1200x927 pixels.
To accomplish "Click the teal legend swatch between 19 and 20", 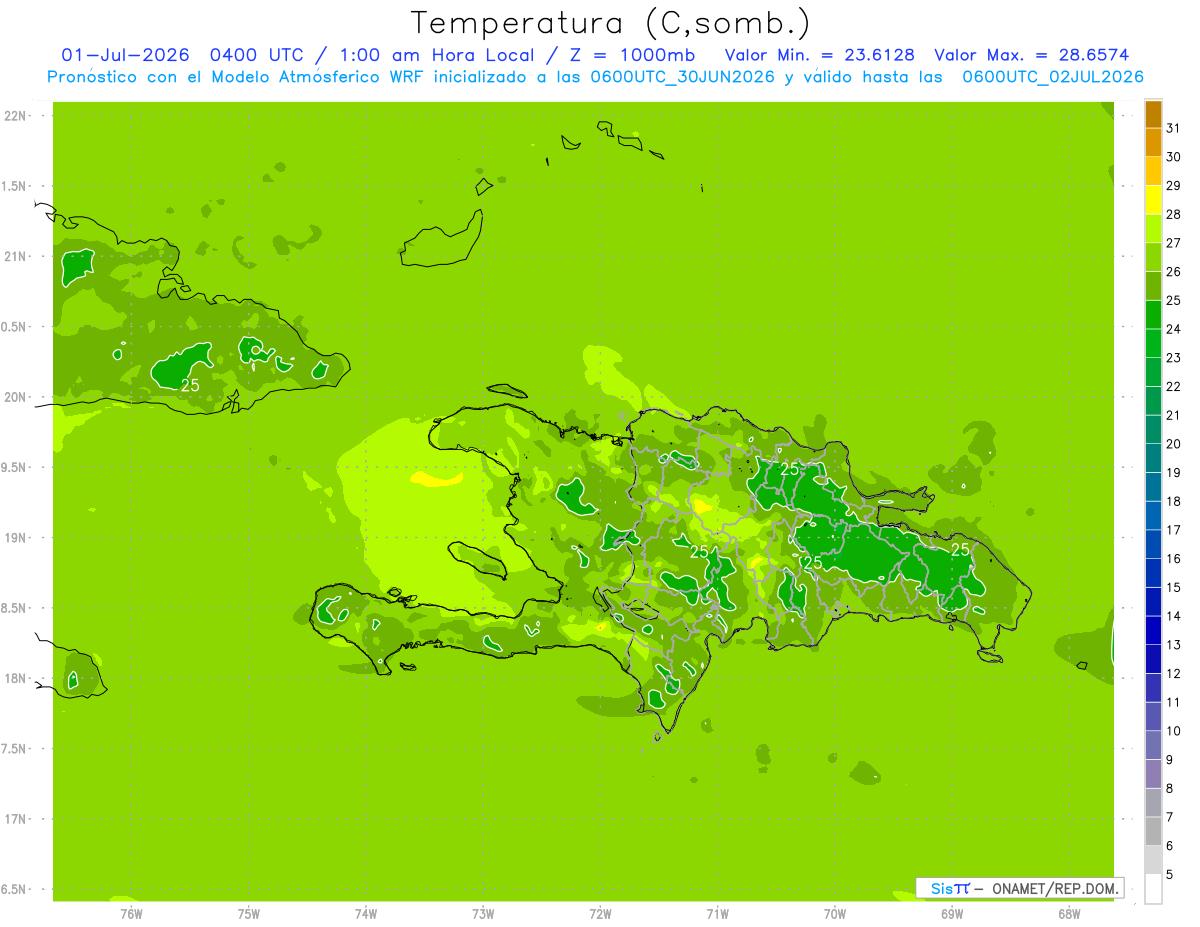I will pos(1153,458).
